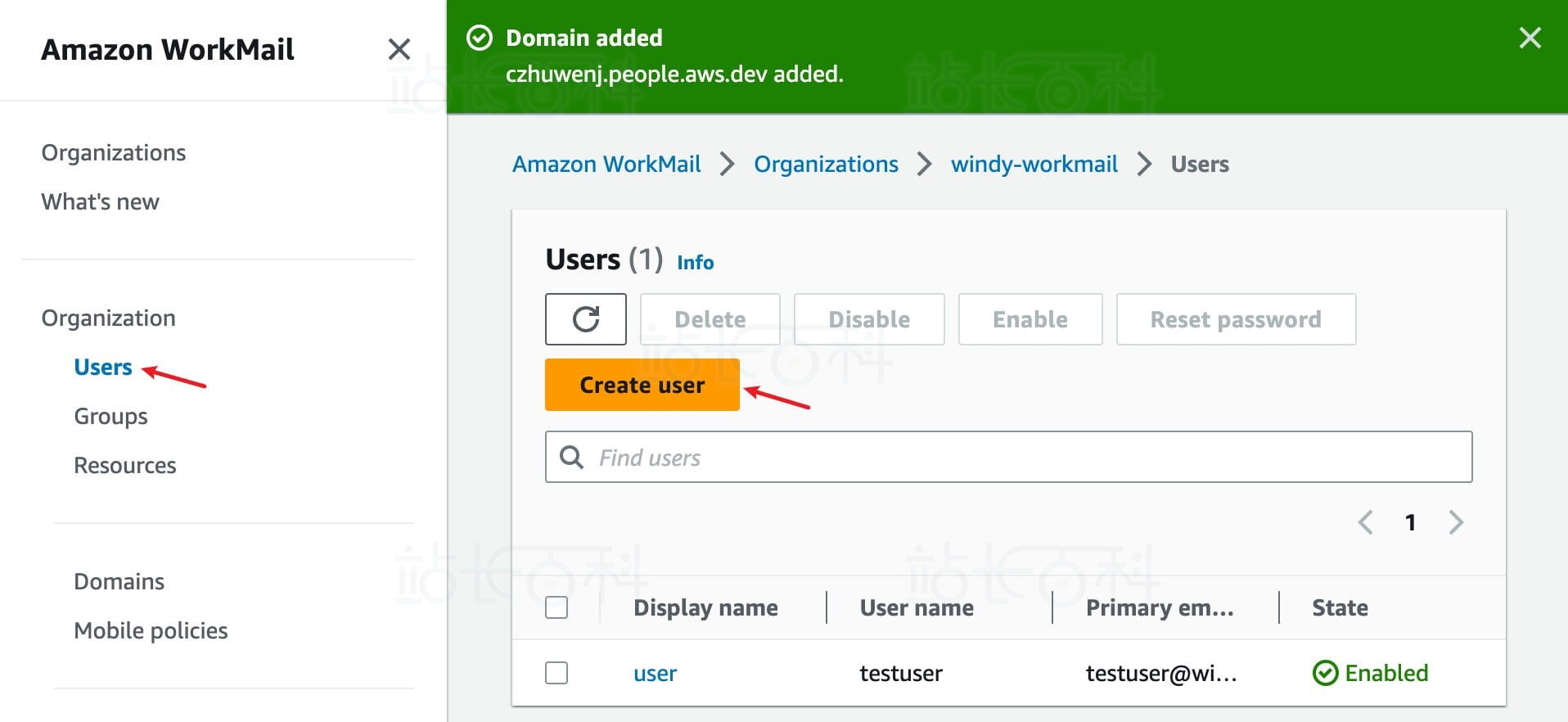Type in the Find users search field
1568x722 pixels.
coord(1023,458)
